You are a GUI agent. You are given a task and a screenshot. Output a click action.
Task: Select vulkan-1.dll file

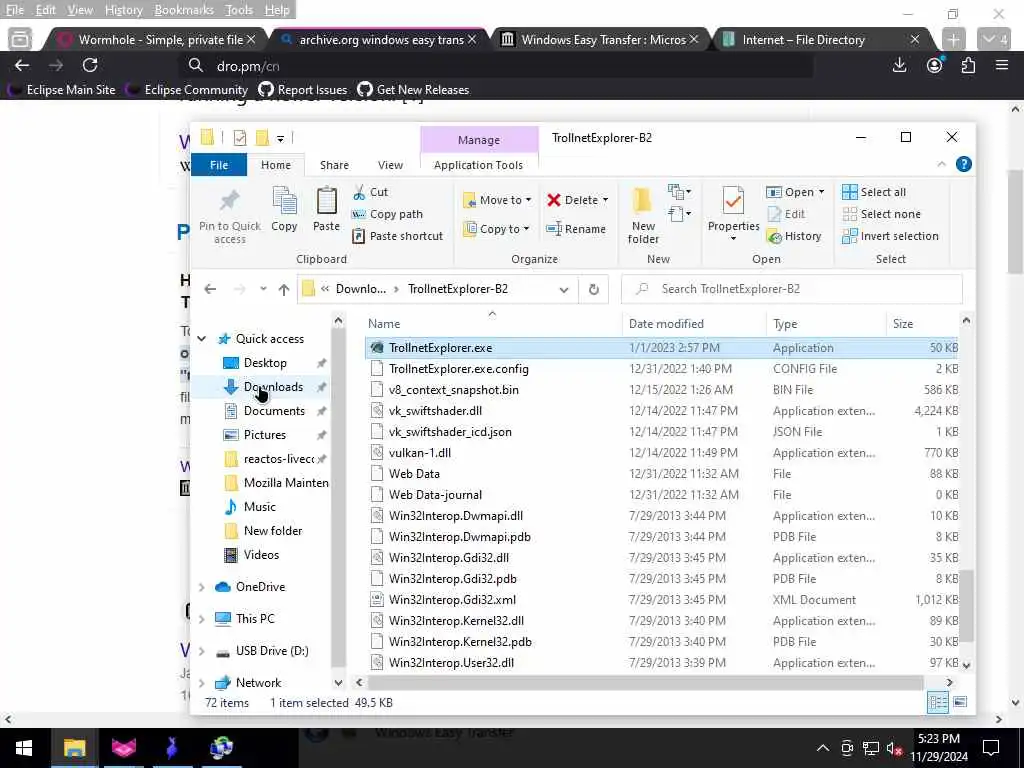tap(420, 453)
